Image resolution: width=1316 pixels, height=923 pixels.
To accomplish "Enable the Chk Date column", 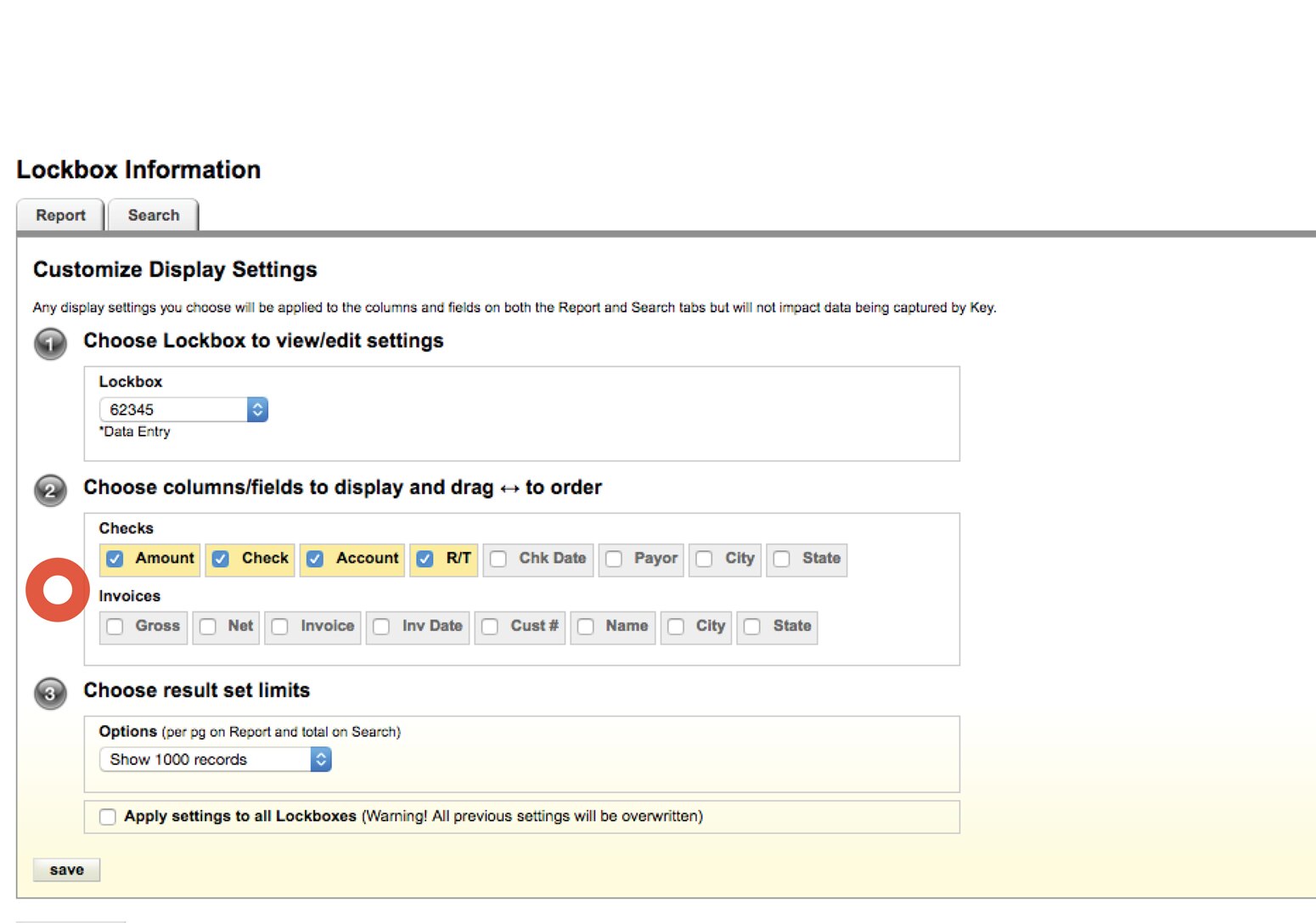I will pos(498,559).
